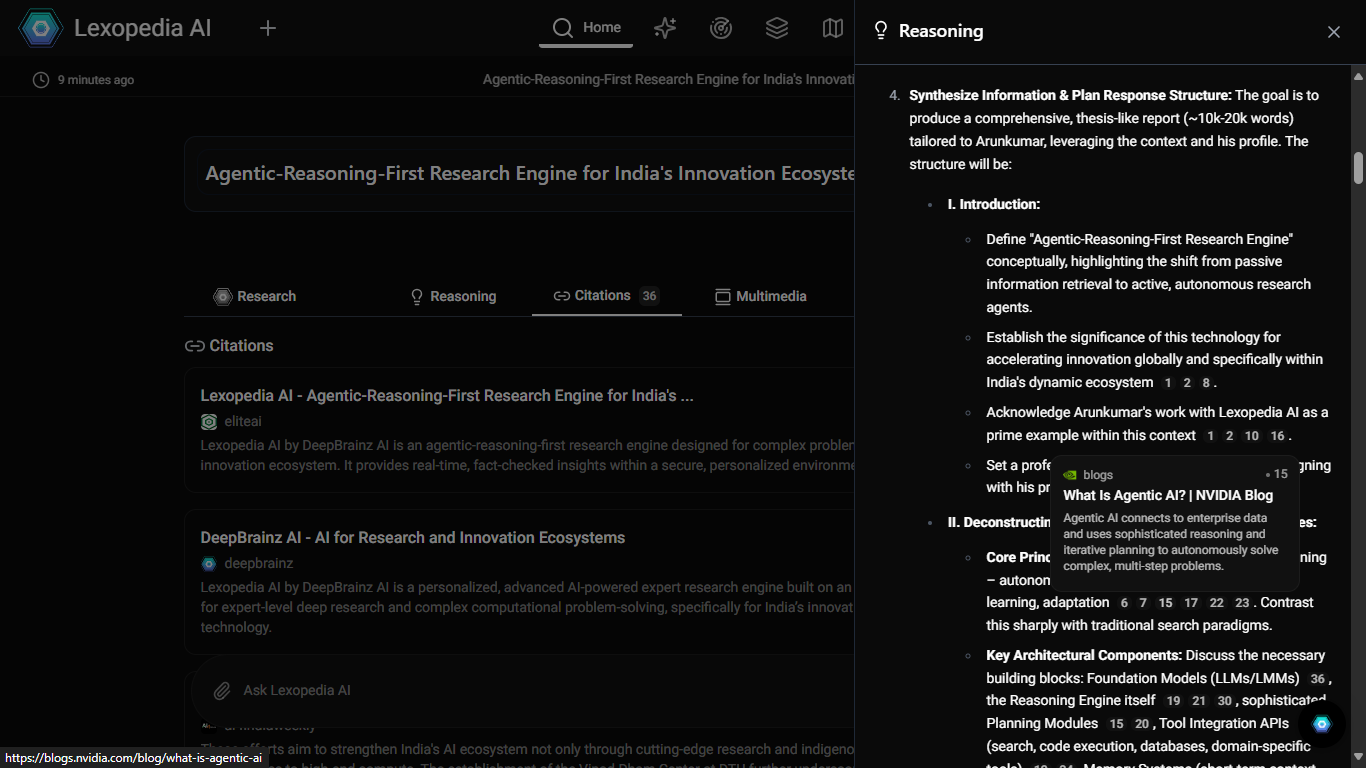This screenshot has height=768, width=1366.
Task: Click the "eliteai" source name
Action: (243, 422)
